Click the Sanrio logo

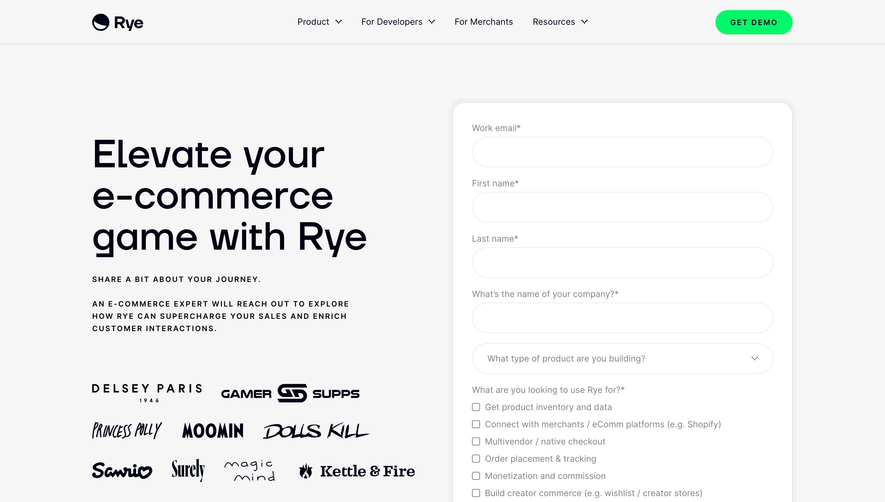click(x=122, y=470)
